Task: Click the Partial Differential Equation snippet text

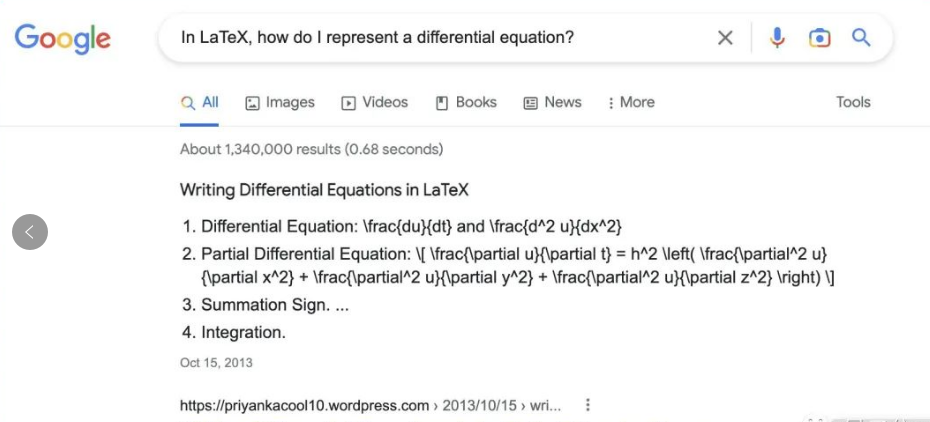Action: [x=517, y=266]
